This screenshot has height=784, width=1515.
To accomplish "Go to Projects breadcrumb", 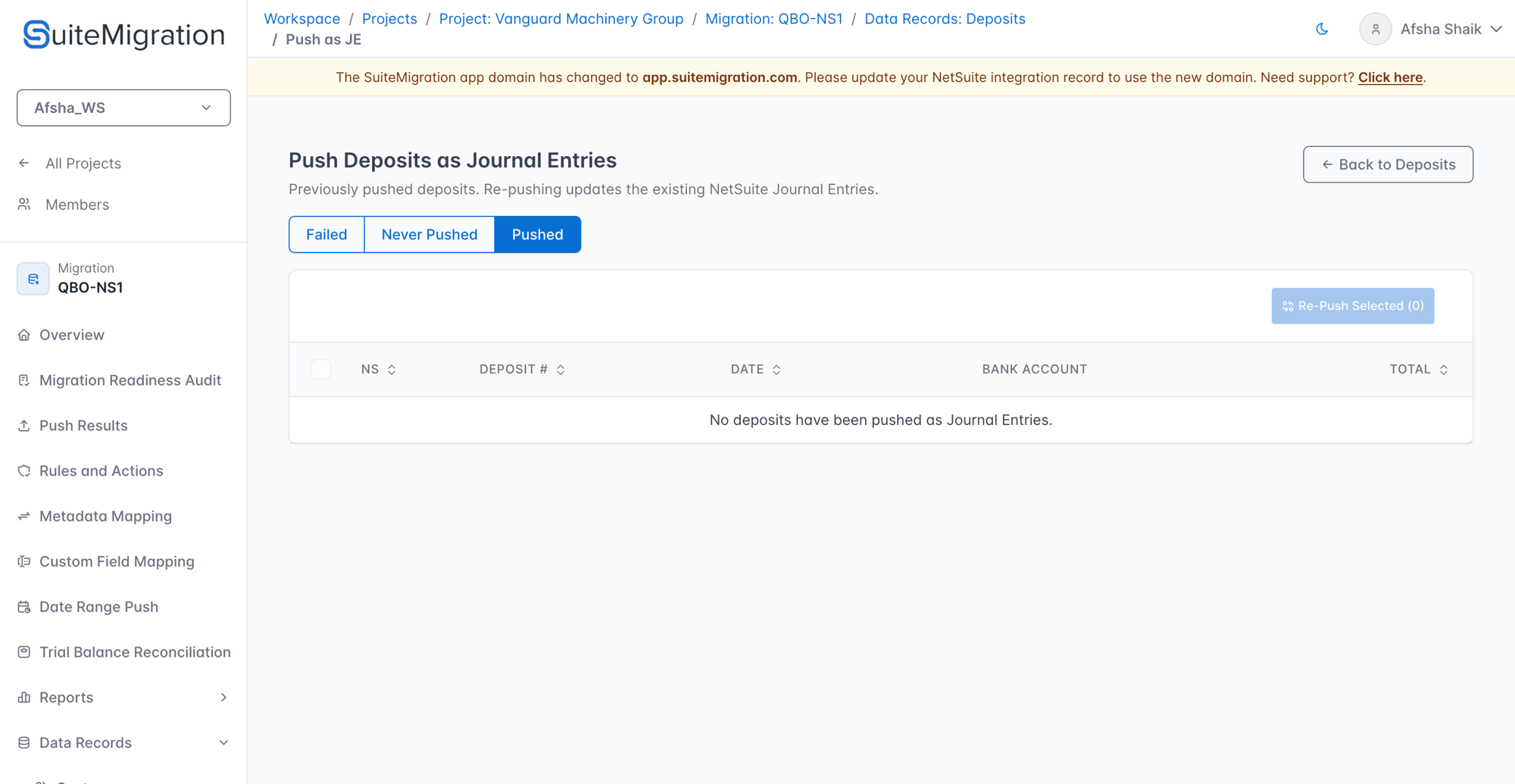I will pyautogui.click(x=389, y=19).
